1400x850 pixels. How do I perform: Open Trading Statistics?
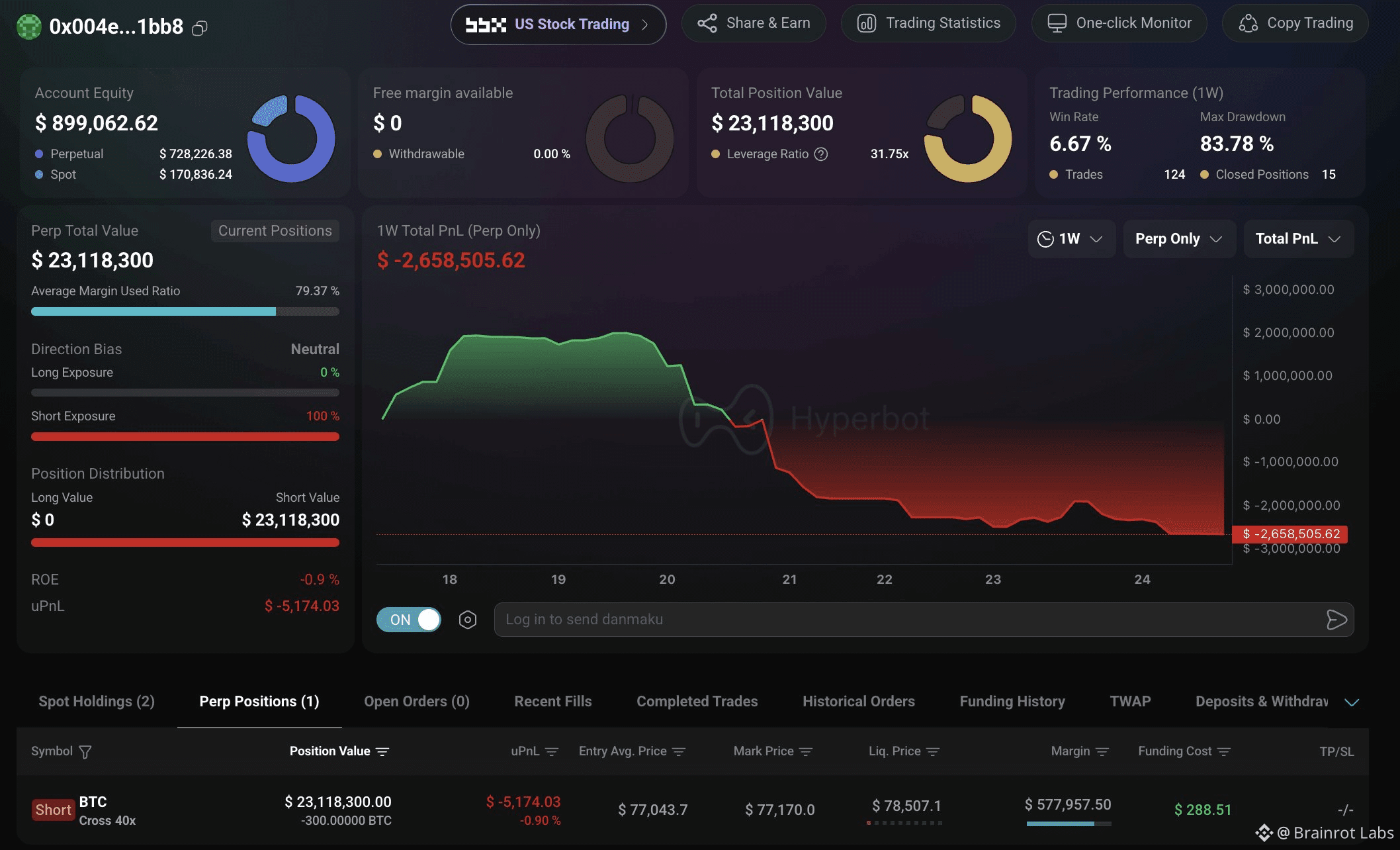[928, 23]
